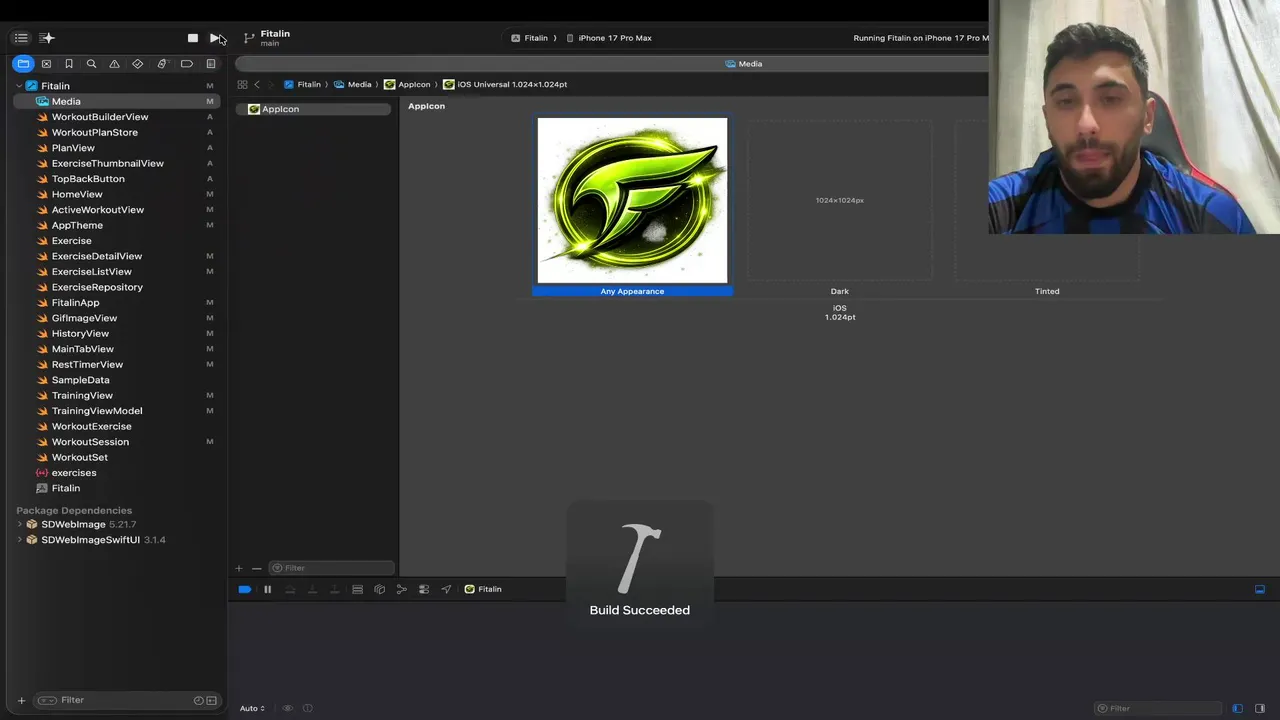Run the project with the play button
The width and height of the screenshot is (1280, 720).
coord(215,38)
